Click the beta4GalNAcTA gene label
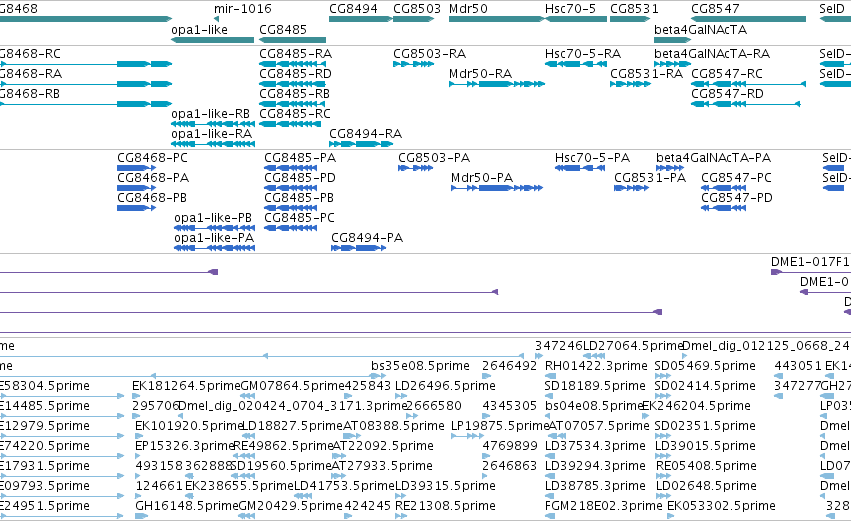This screenshot has width=851, height=521. 701,30
